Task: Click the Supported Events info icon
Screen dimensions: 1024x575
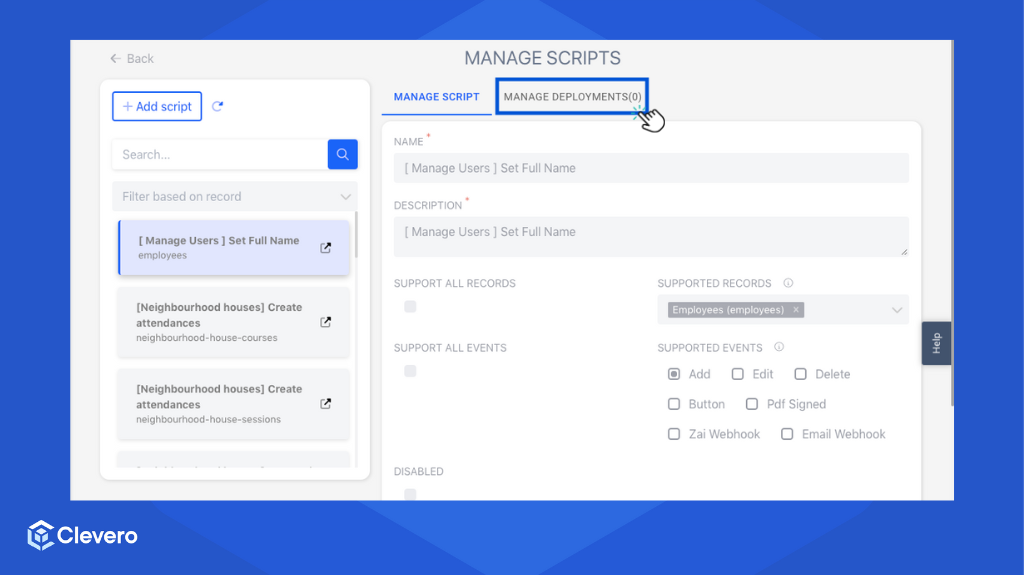Action: 779,347
